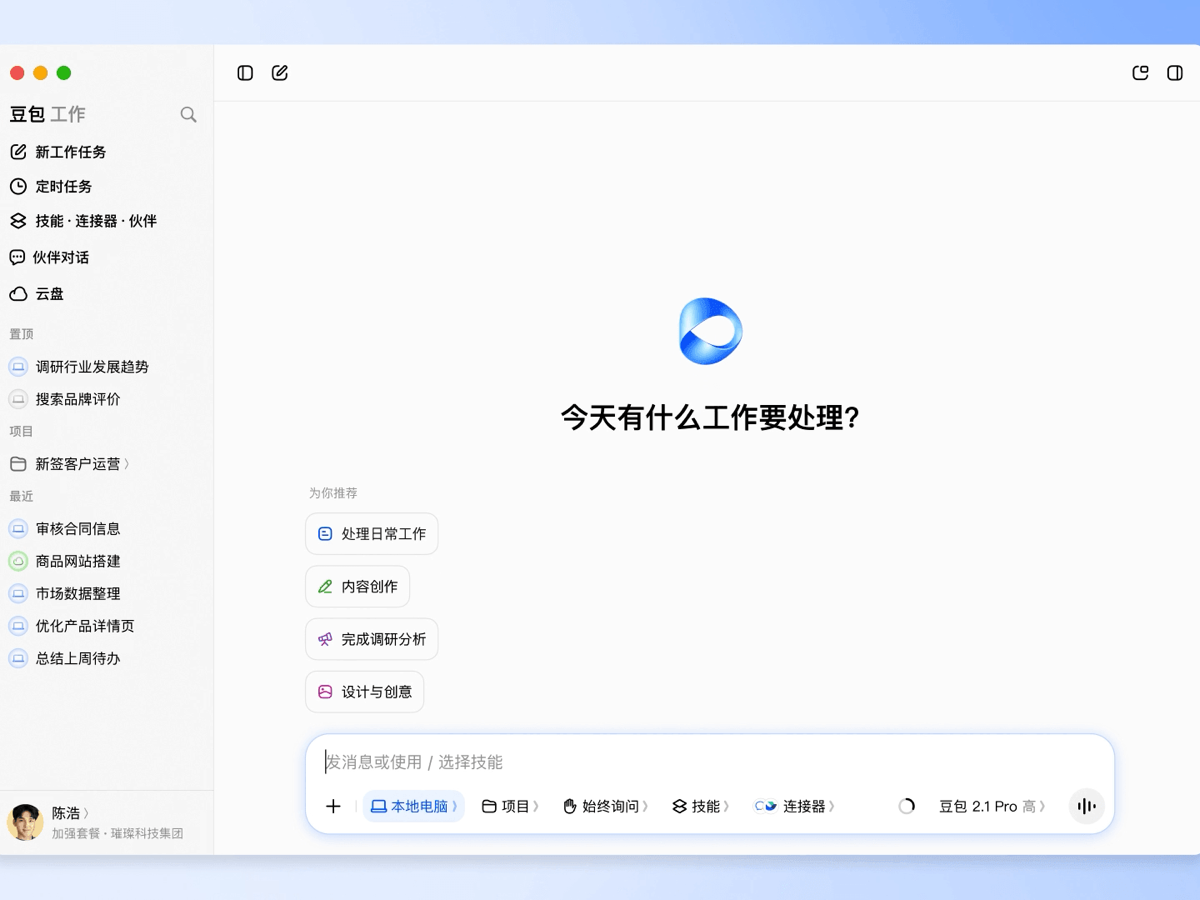Open the search magnifier in sidebar
Viewport: 1200px width, 900px height.
click(x=188, y=115)
